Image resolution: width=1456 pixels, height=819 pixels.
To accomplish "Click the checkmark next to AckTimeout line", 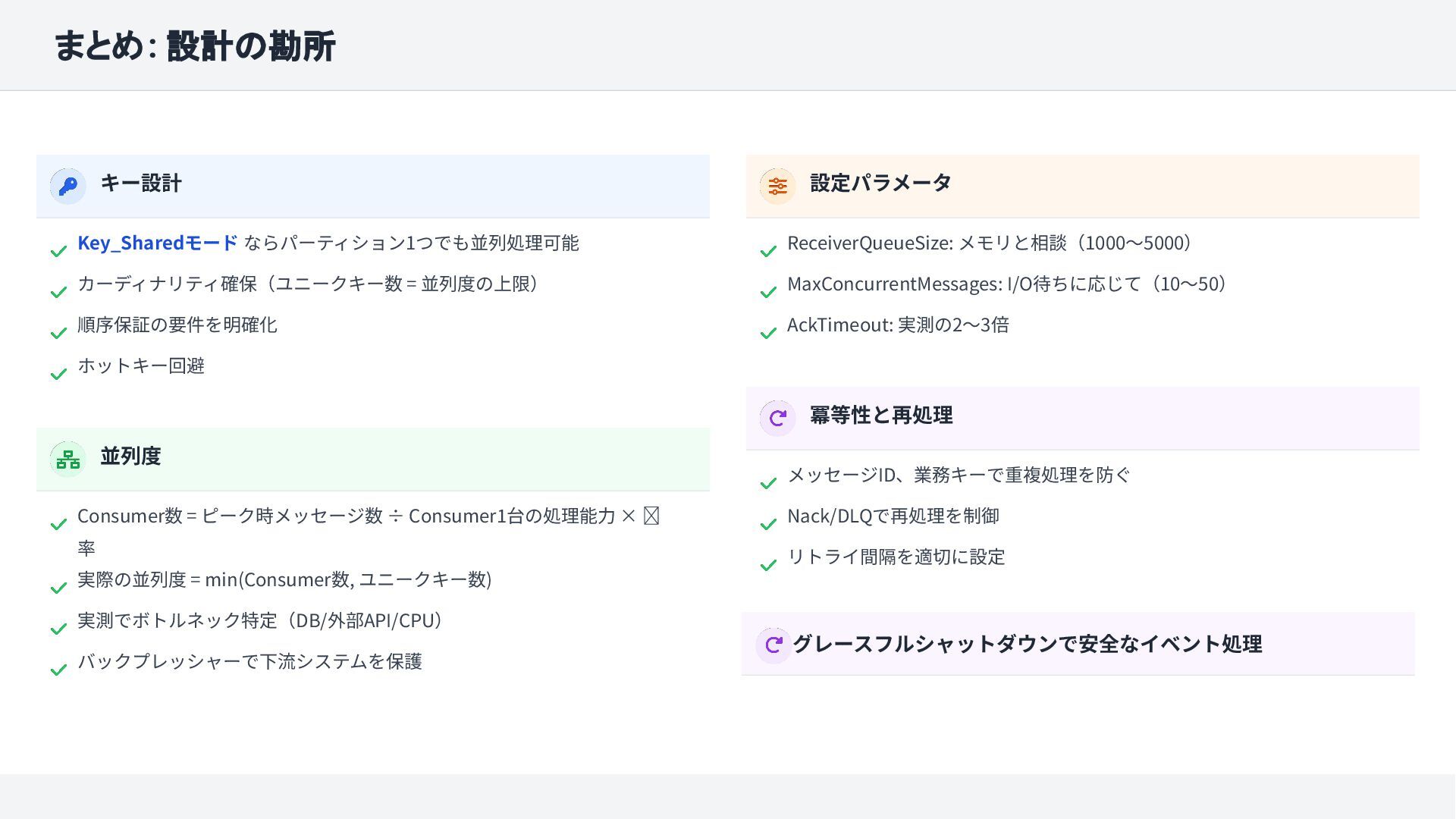I will click(x=768, y=333).
